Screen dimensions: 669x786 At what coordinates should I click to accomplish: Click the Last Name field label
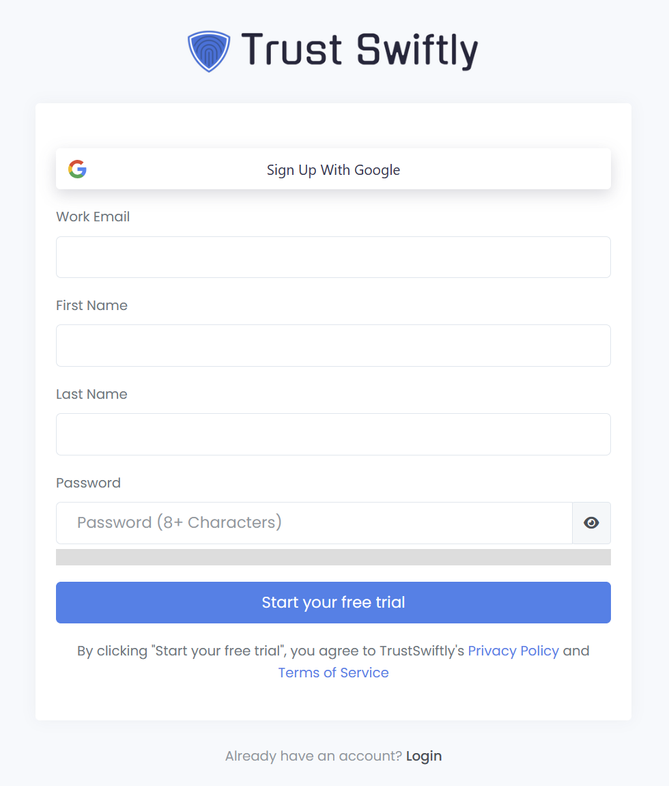click(x=92, y=394)
